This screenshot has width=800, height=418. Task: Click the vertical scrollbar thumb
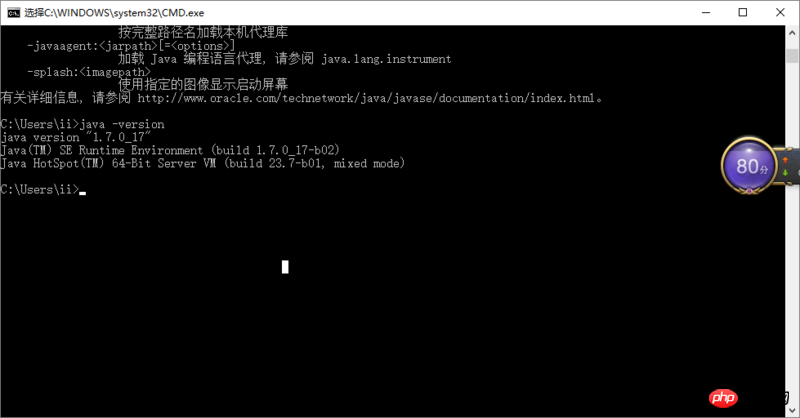click(x=792, y=56)
